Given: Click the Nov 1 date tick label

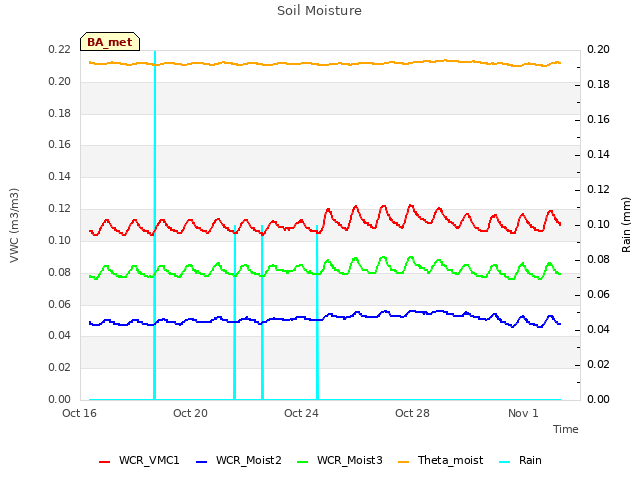Looking at the screenshot, I should coord(523,413).
